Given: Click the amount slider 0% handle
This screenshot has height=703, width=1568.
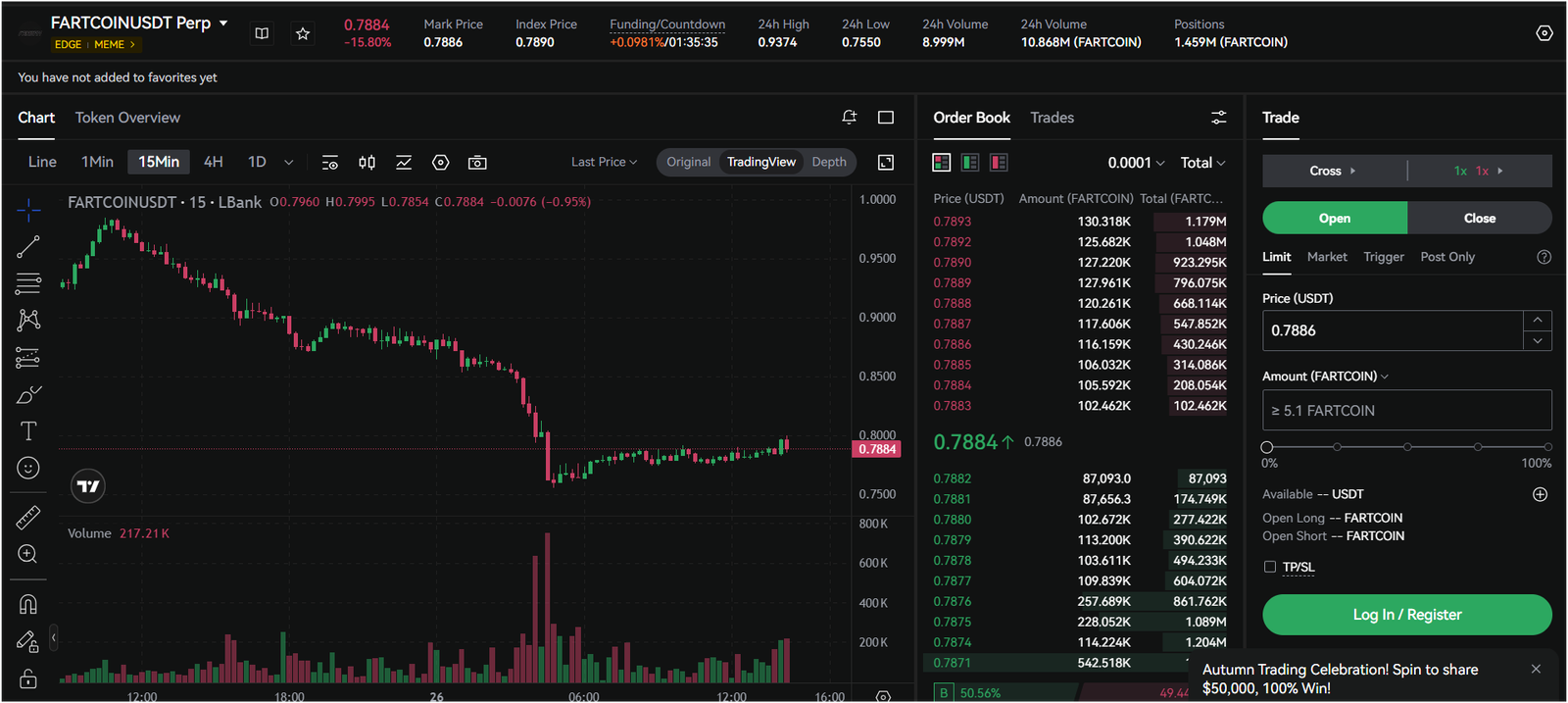Looking at the screenshot, I should tap(1267, 447).
